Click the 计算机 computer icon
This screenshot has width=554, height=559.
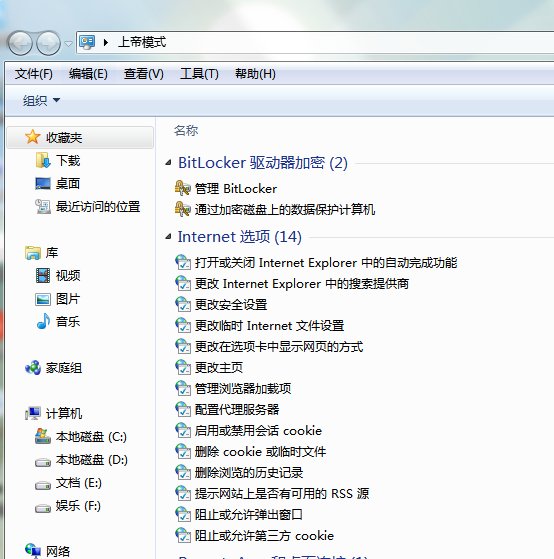coord(33,413)
